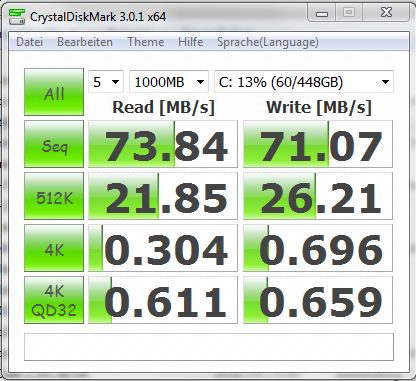Click the 512K read result 21.85
The image size is (416, 381).
163,196
